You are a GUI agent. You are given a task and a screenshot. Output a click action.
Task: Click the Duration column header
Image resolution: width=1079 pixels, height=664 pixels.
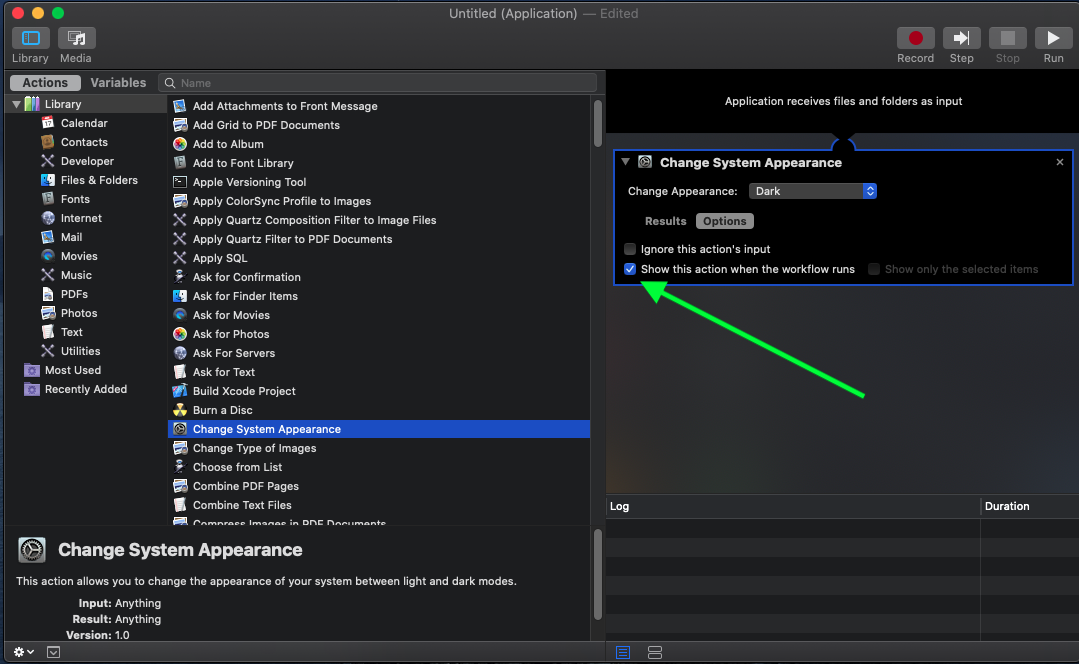pyautogui.click(x=1030, y=506)
